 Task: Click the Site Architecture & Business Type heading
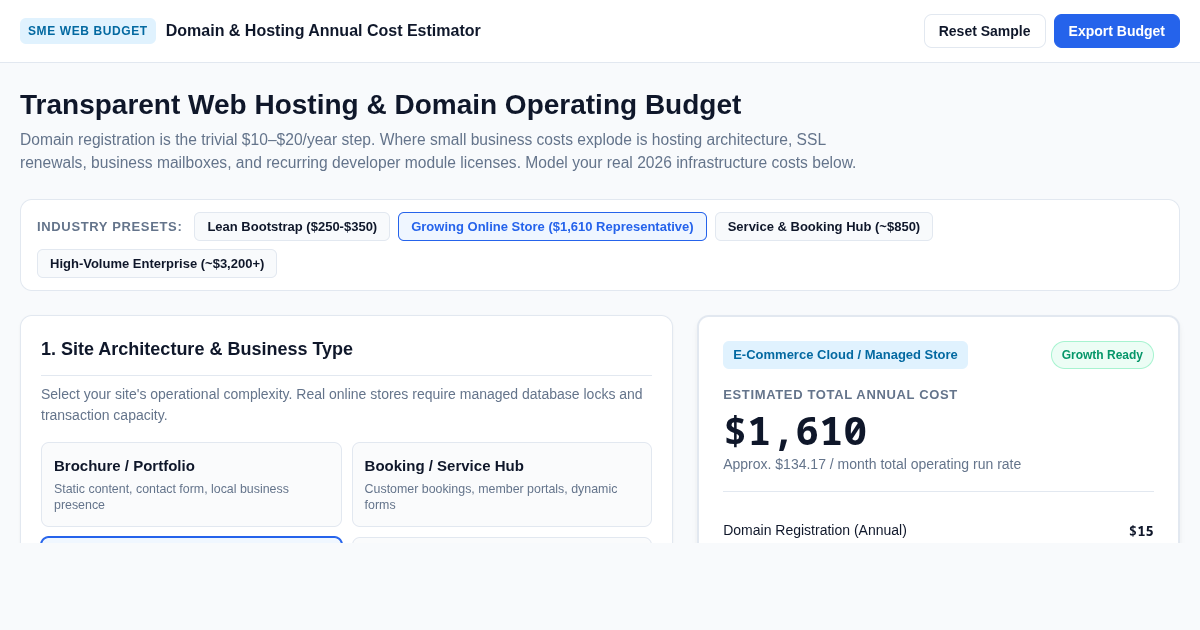pos(197,349)
